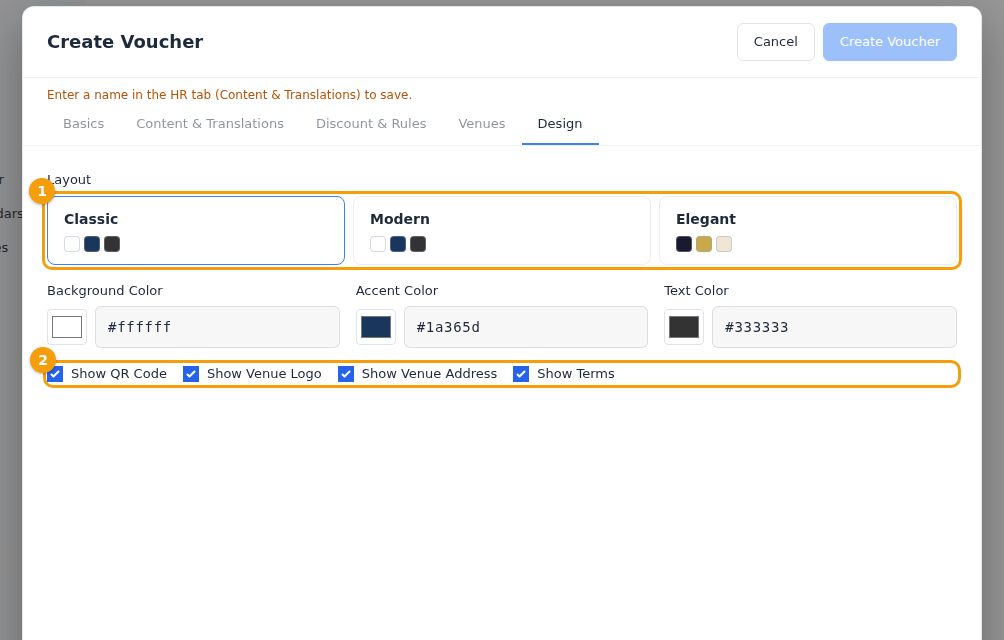Click the Background Color label

point(105,291)
